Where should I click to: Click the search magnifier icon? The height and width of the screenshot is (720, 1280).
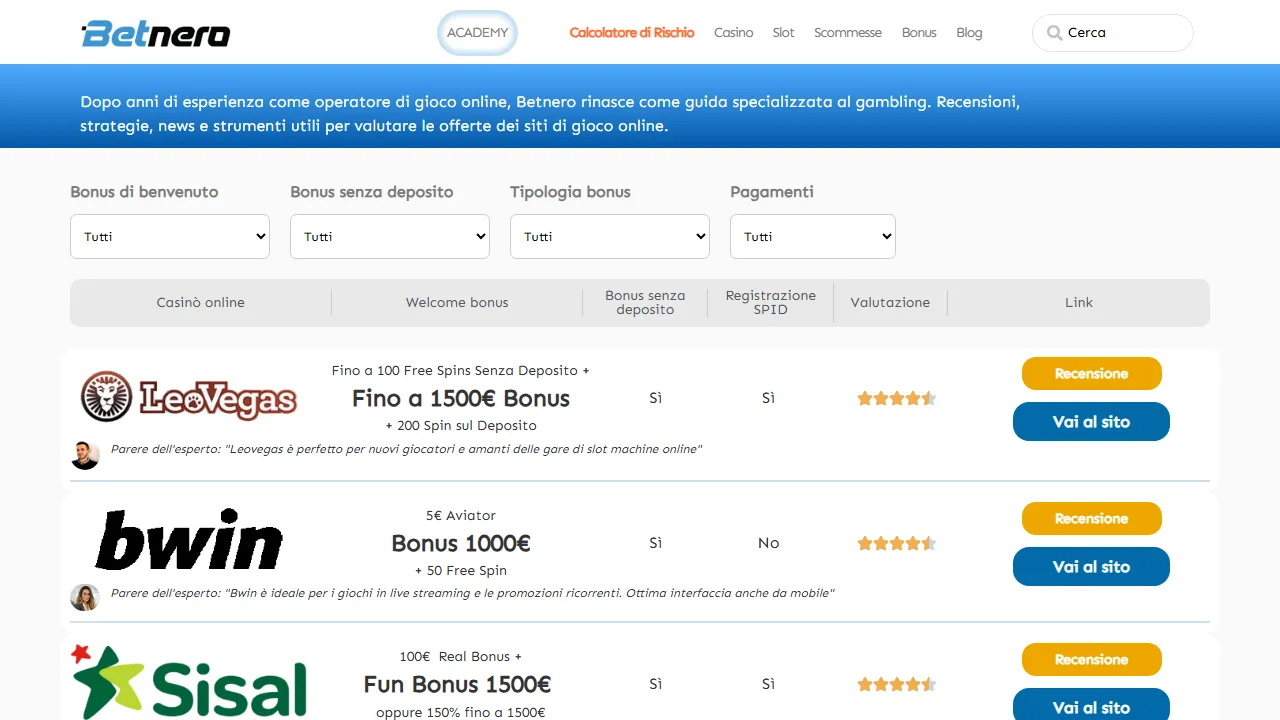1054,33
